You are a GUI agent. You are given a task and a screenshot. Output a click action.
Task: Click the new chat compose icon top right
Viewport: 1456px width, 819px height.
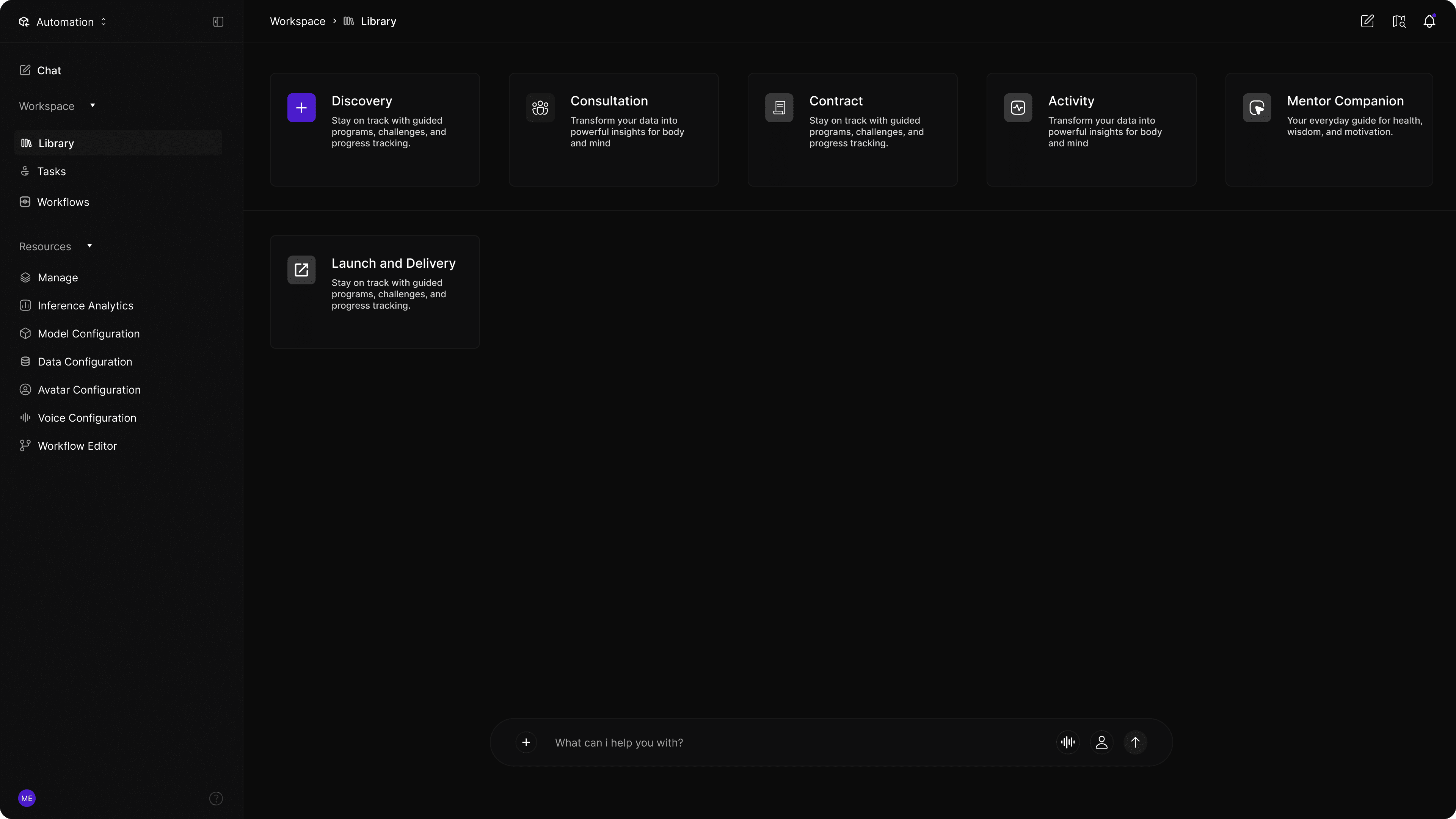click(1367, 22)
